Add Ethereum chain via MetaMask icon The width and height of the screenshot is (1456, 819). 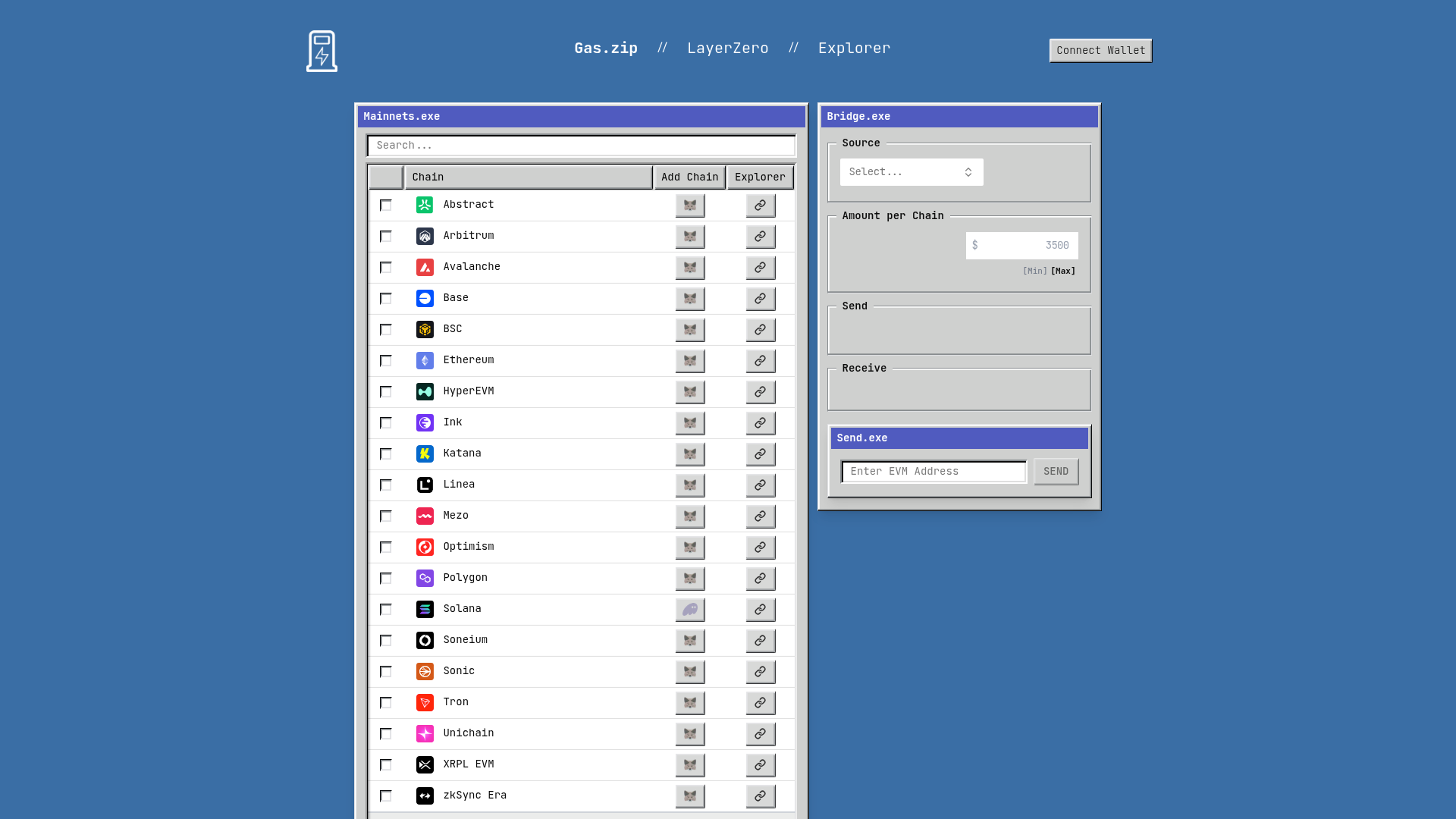click(690, 361)
